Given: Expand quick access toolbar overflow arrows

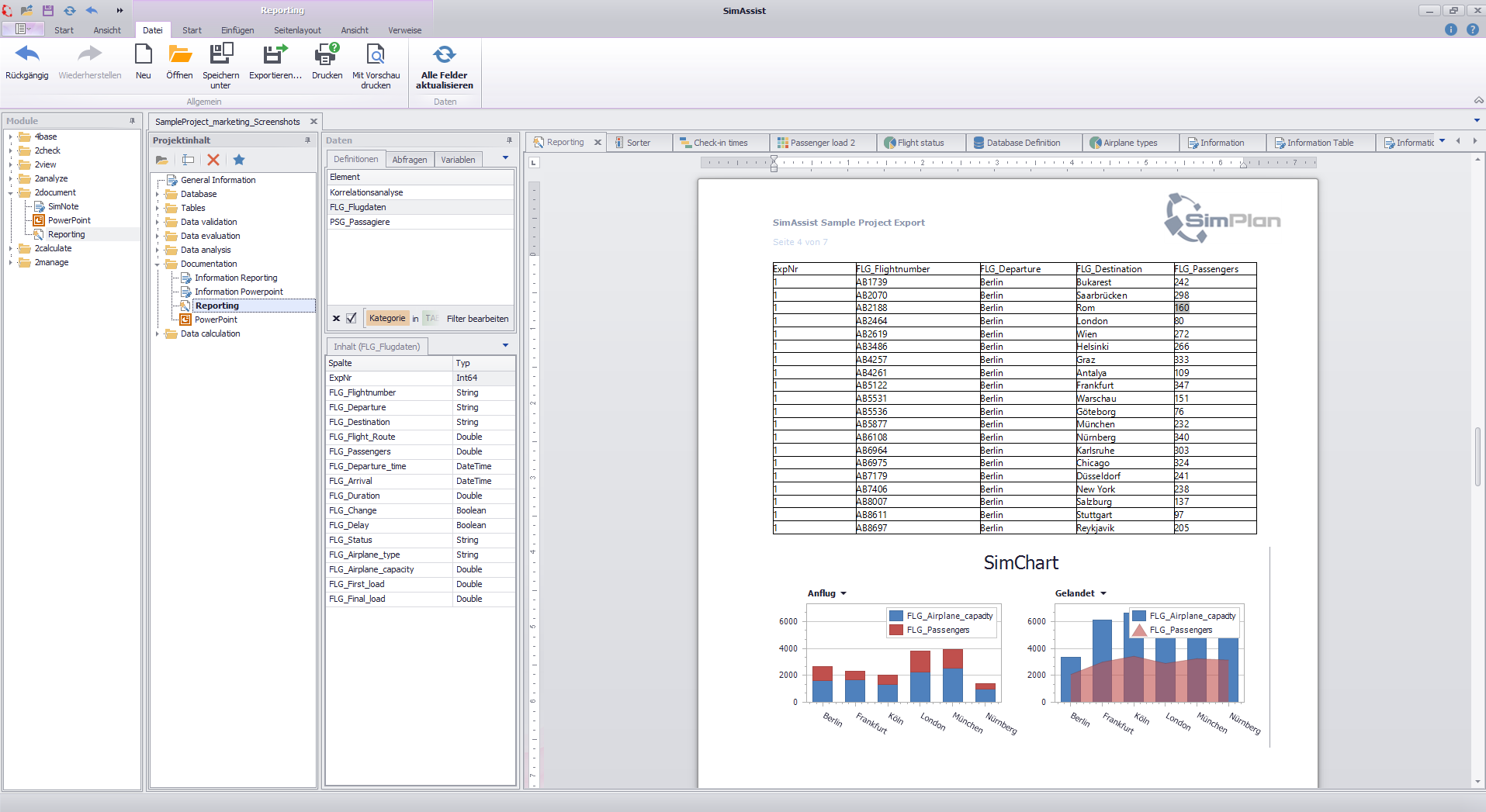Looking at the screenshot, I should [x=120, y=10].
